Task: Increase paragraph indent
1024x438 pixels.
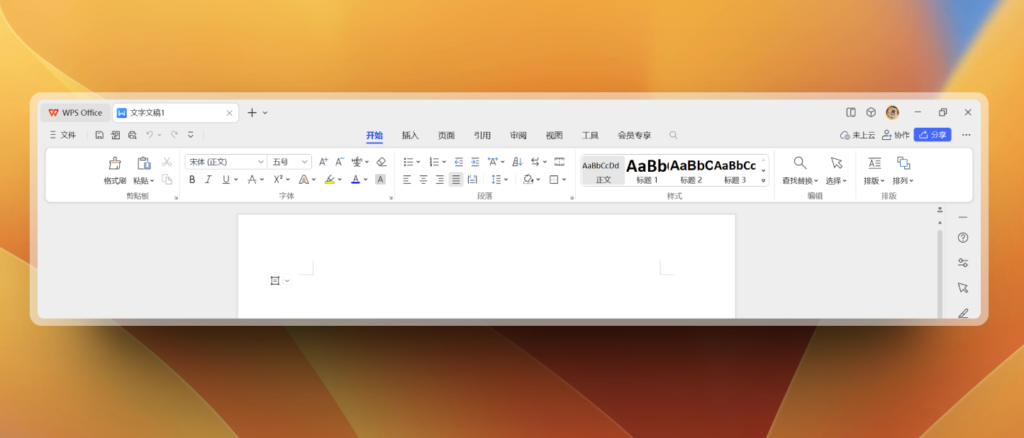Action: [475, 162]
